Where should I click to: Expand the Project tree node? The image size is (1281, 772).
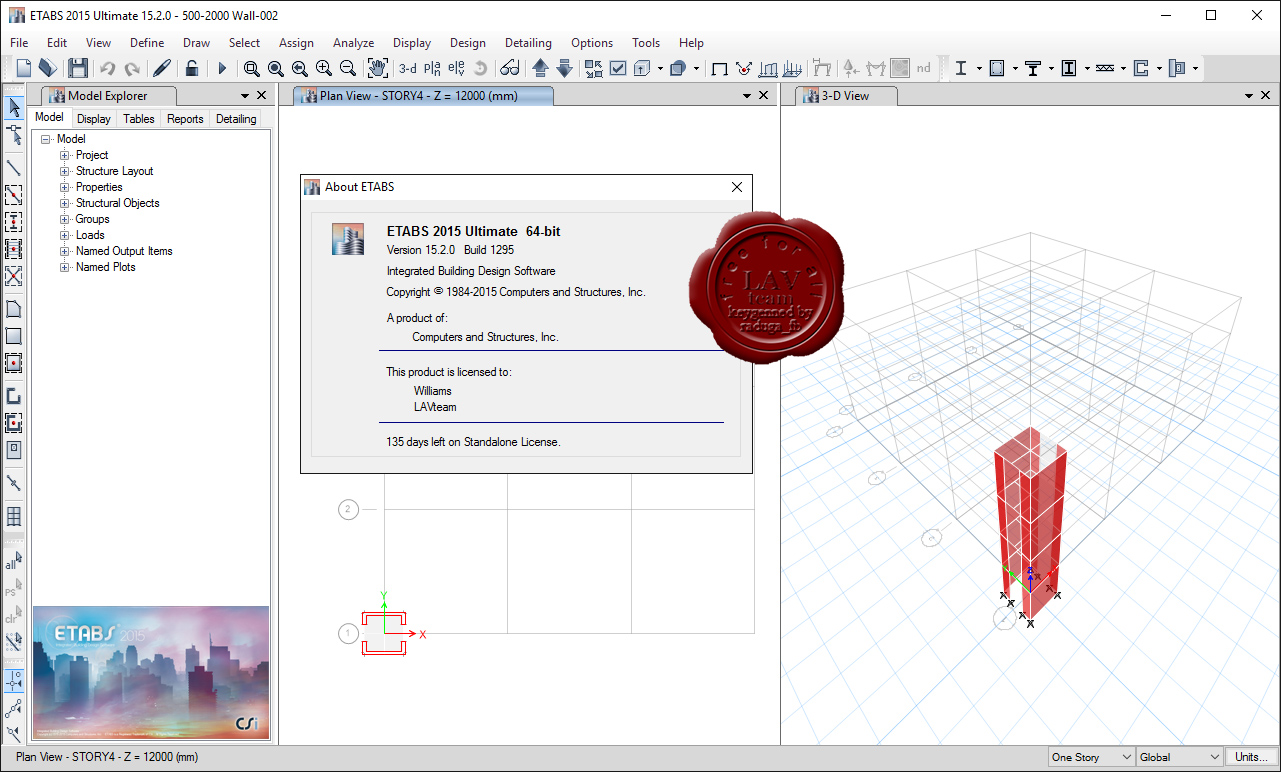pyautogui.click(x=65, y=155)
